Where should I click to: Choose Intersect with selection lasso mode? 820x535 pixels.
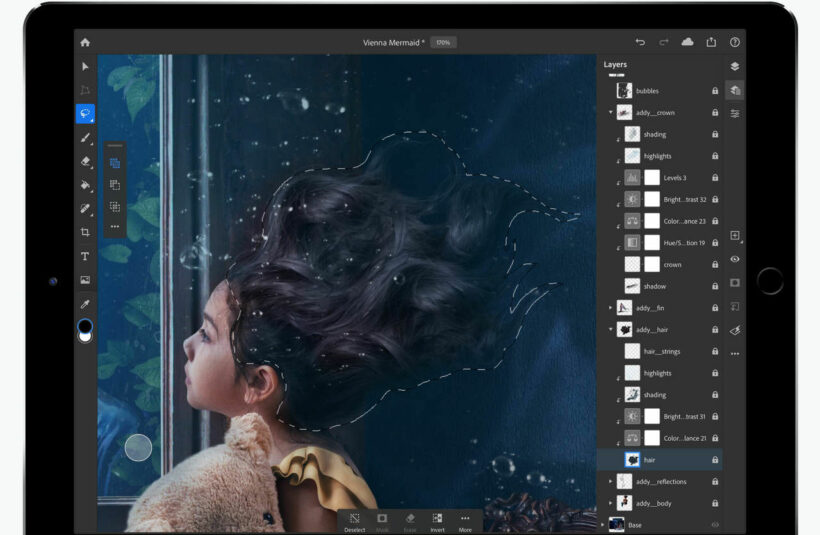115,207
